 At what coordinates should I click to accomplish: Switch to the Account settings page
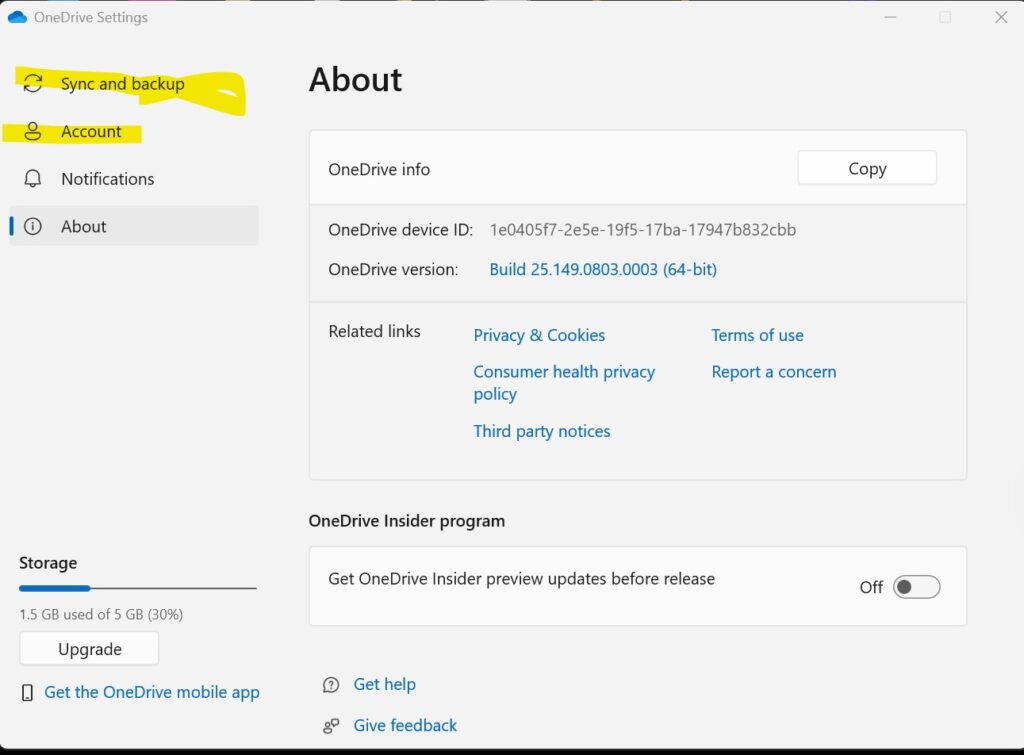[x=134, y=131]
